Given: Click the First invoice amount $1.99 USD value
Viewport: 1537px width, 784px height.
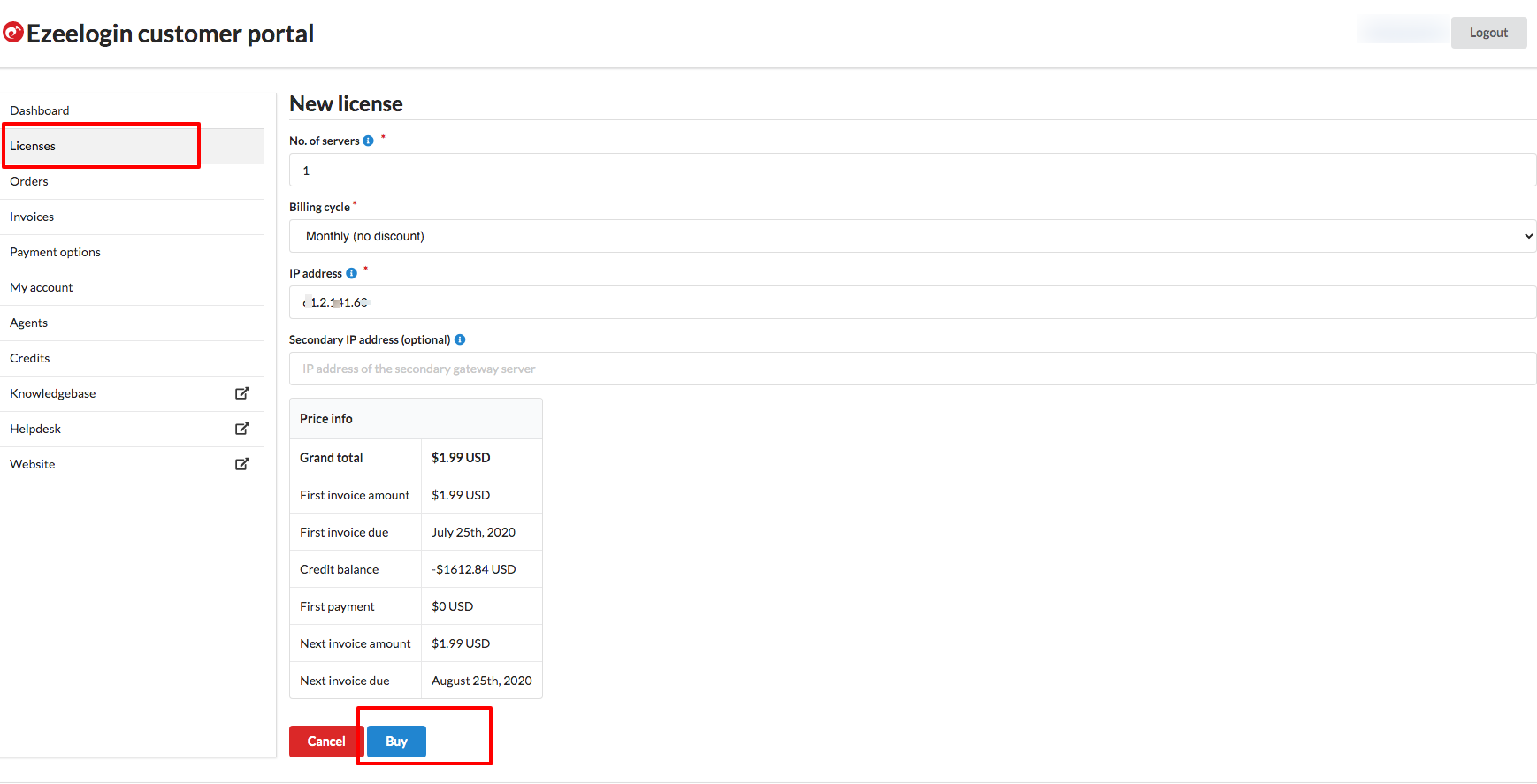Looking at the screenshot, I should [x=461, y=495].
